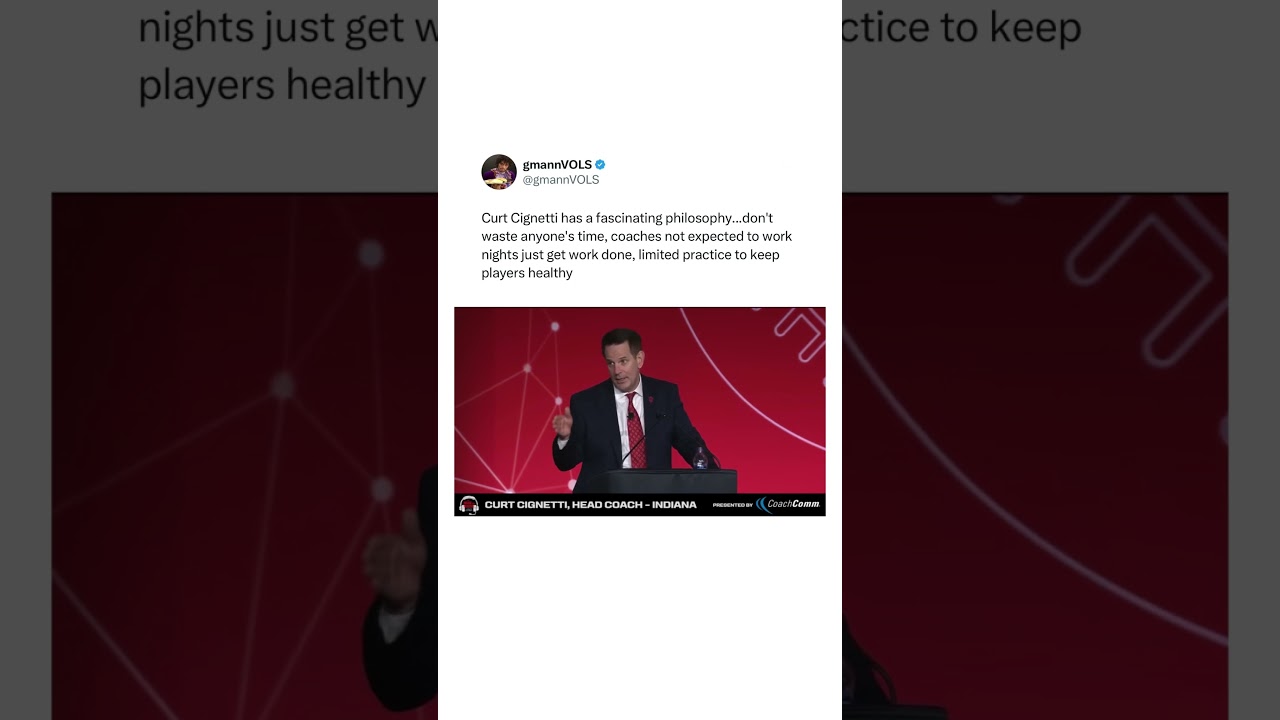Open the gmannVOLS profile avatar
This screenshot has width=1280, height=720.
pyautogui.click(x=499, y=172)
